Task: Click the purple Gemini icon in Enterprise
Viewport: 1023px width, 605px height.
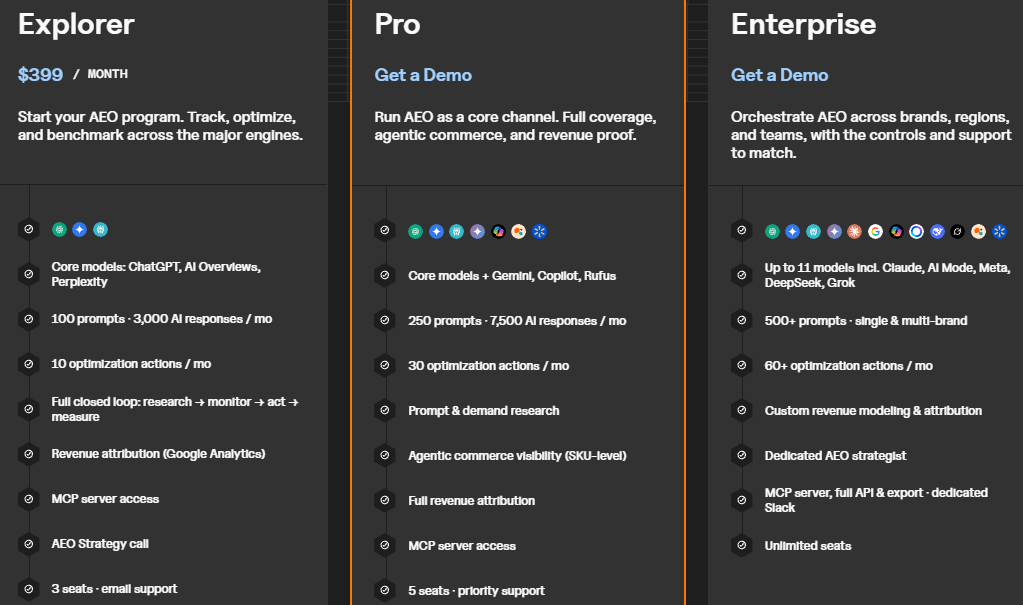Action: pos(834,232)
